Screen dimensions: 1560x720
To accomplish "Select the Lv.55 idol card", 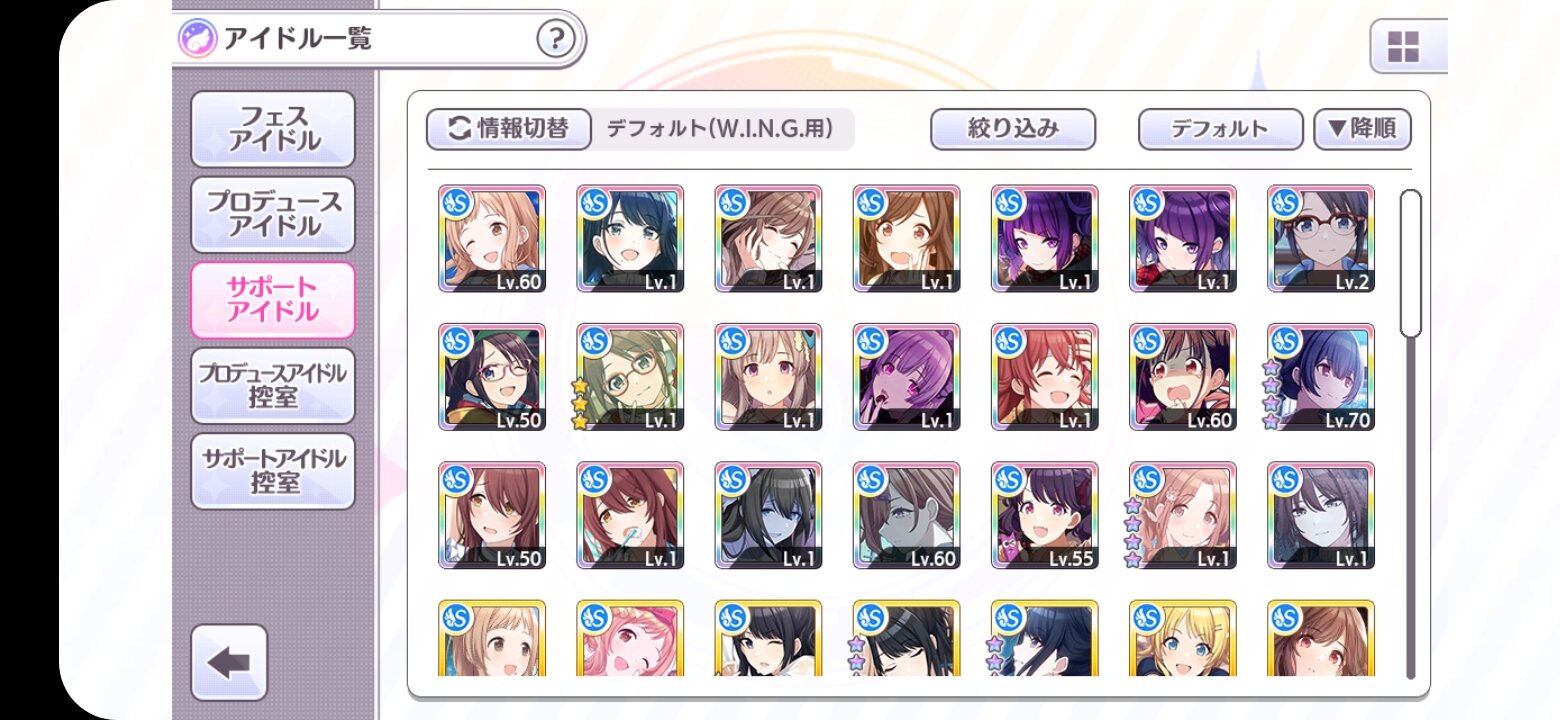I will tap(1045, 515).
